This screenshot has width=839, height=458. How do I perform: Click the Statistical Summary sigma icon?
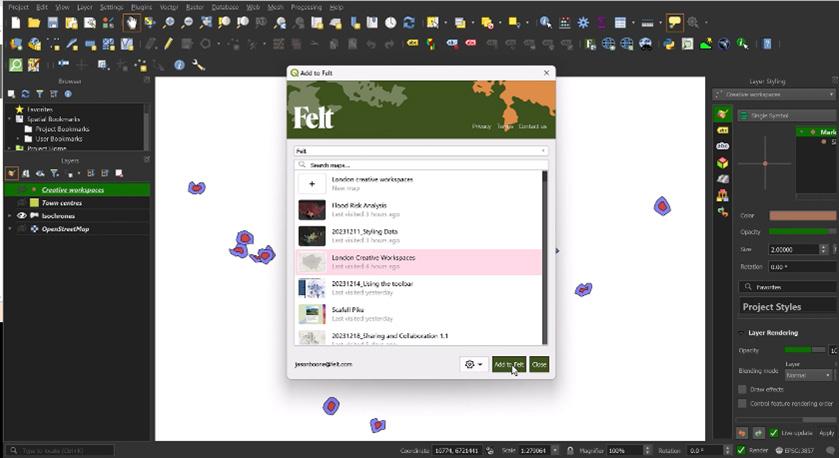(x=601, y=22)
